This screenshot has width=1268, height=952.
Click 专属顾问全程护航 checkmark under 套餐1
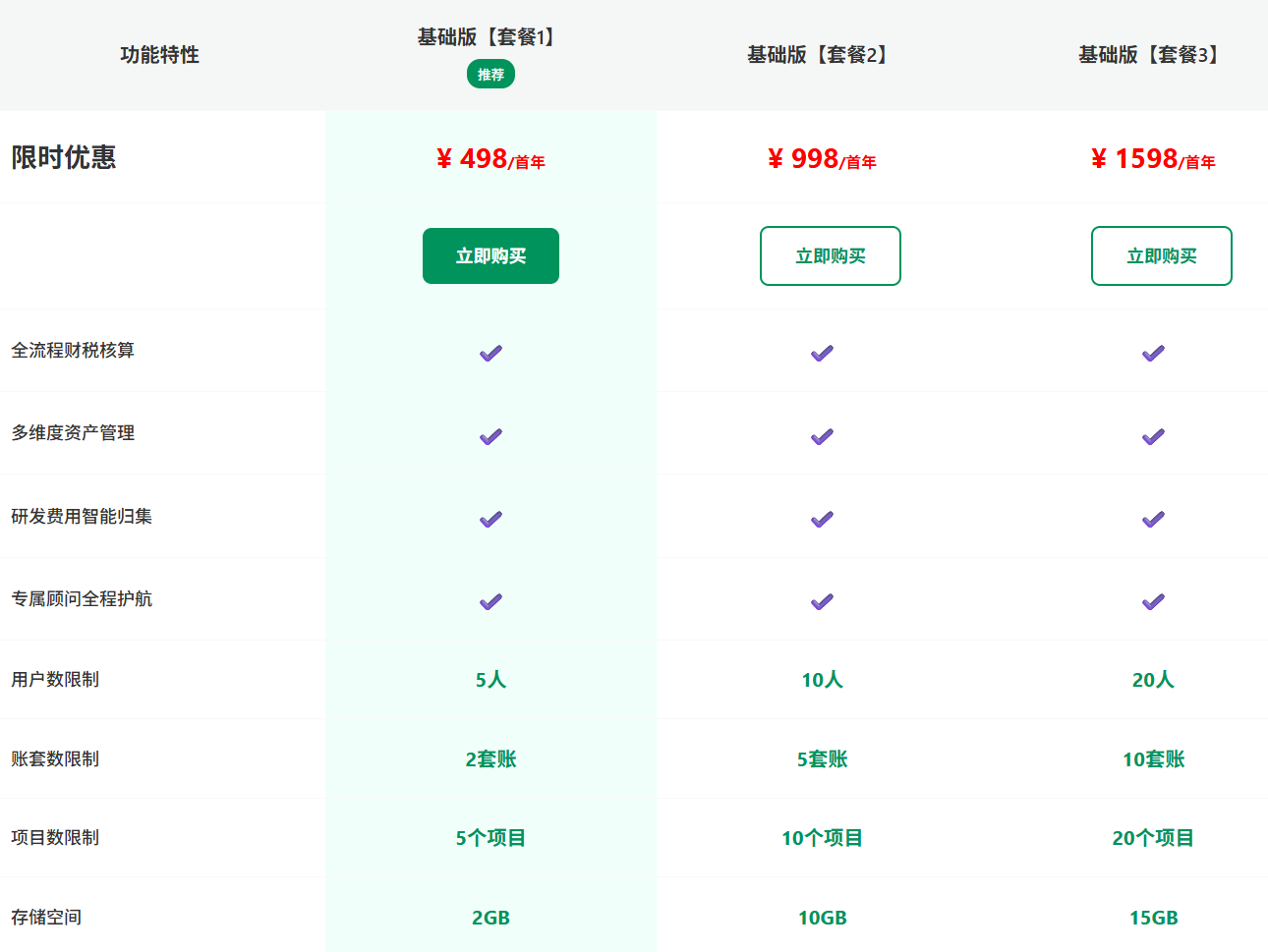[490, 601]
